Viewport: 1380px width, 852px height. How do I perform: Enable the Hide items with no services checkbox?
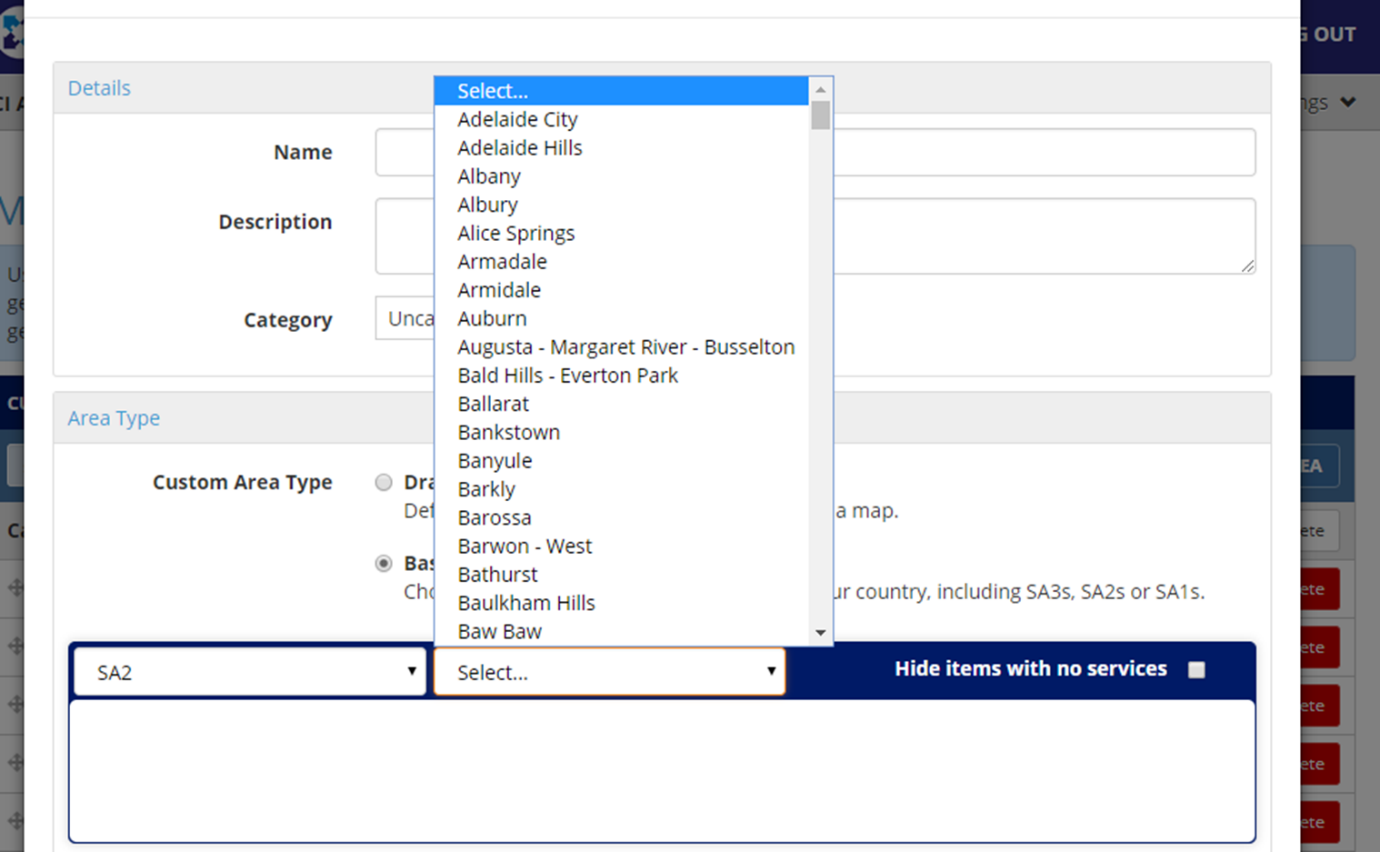1196,669
